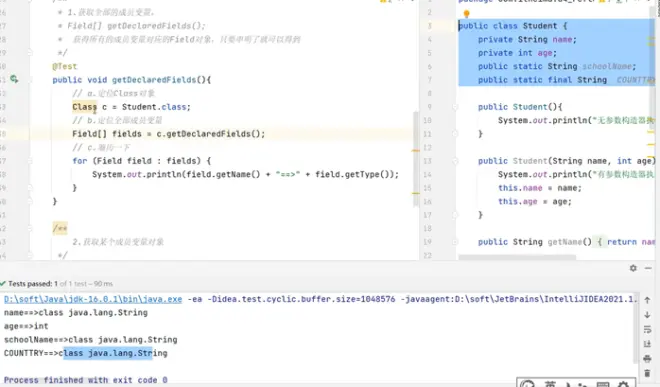
Task: Jump down the stack trace arrow
Action: pyautogui.click(x=647, y=315)
